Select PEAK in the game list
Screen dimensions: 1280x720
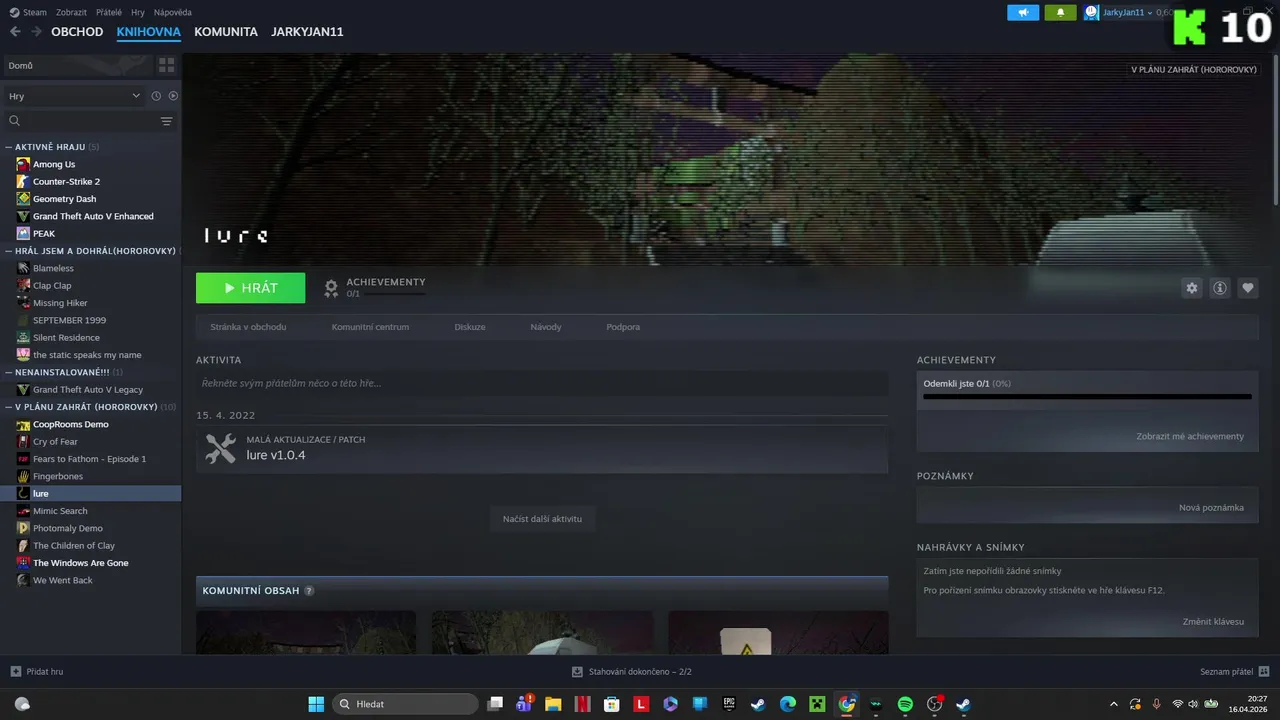pyautogui.click(x=44, y=233)
